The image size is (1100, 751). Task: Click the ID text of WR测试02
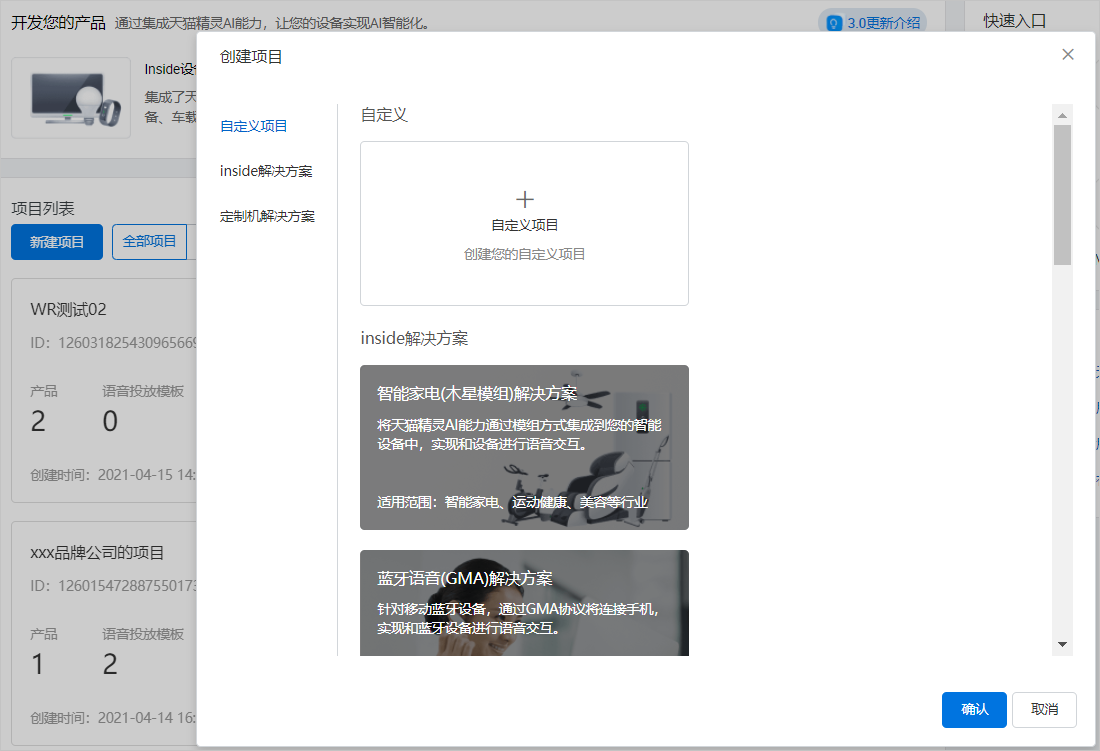click(114, 343)
